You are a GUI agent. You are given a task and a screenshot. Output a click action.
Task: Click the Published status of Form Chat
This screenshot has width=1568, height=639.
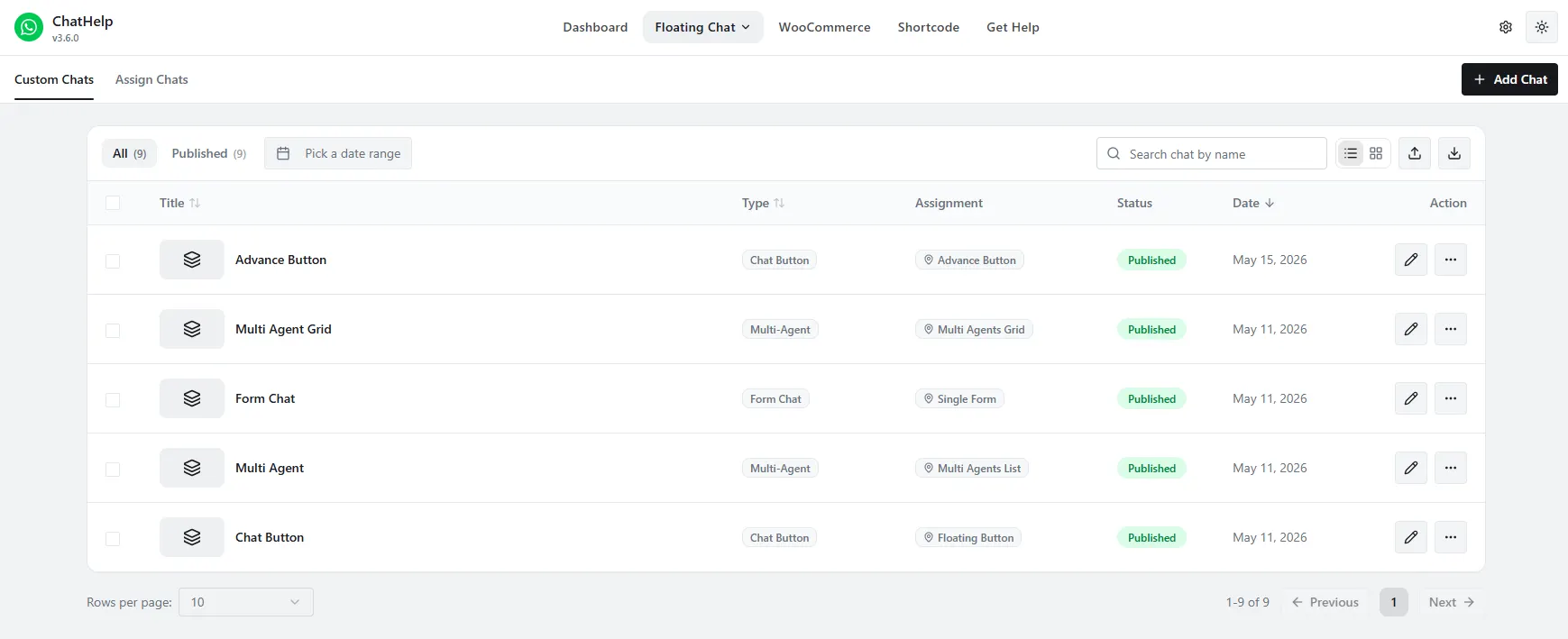click(x=1151, y=399)
